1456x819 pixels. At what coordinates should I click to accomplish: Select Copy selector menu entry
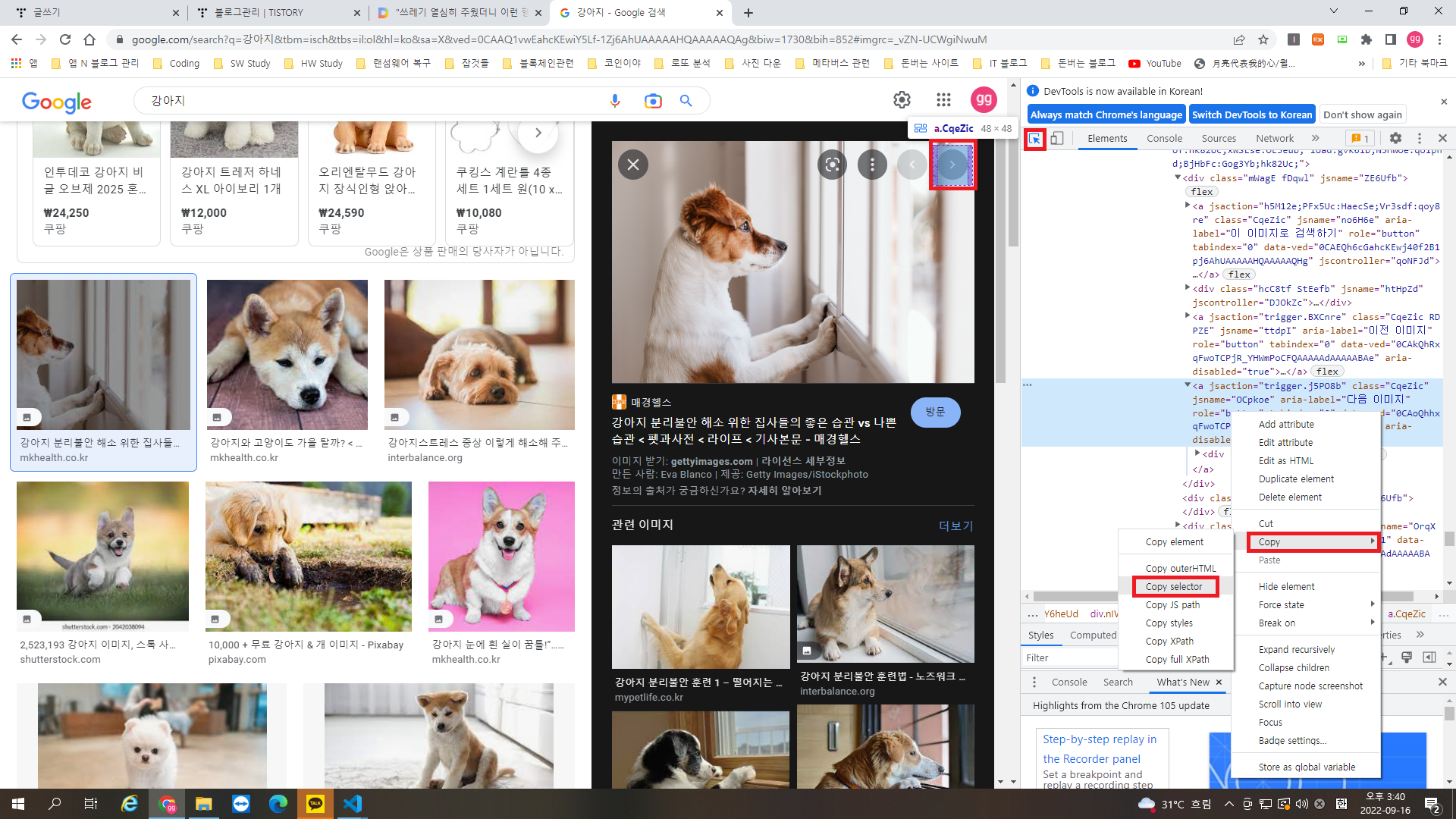[1174, 587]
